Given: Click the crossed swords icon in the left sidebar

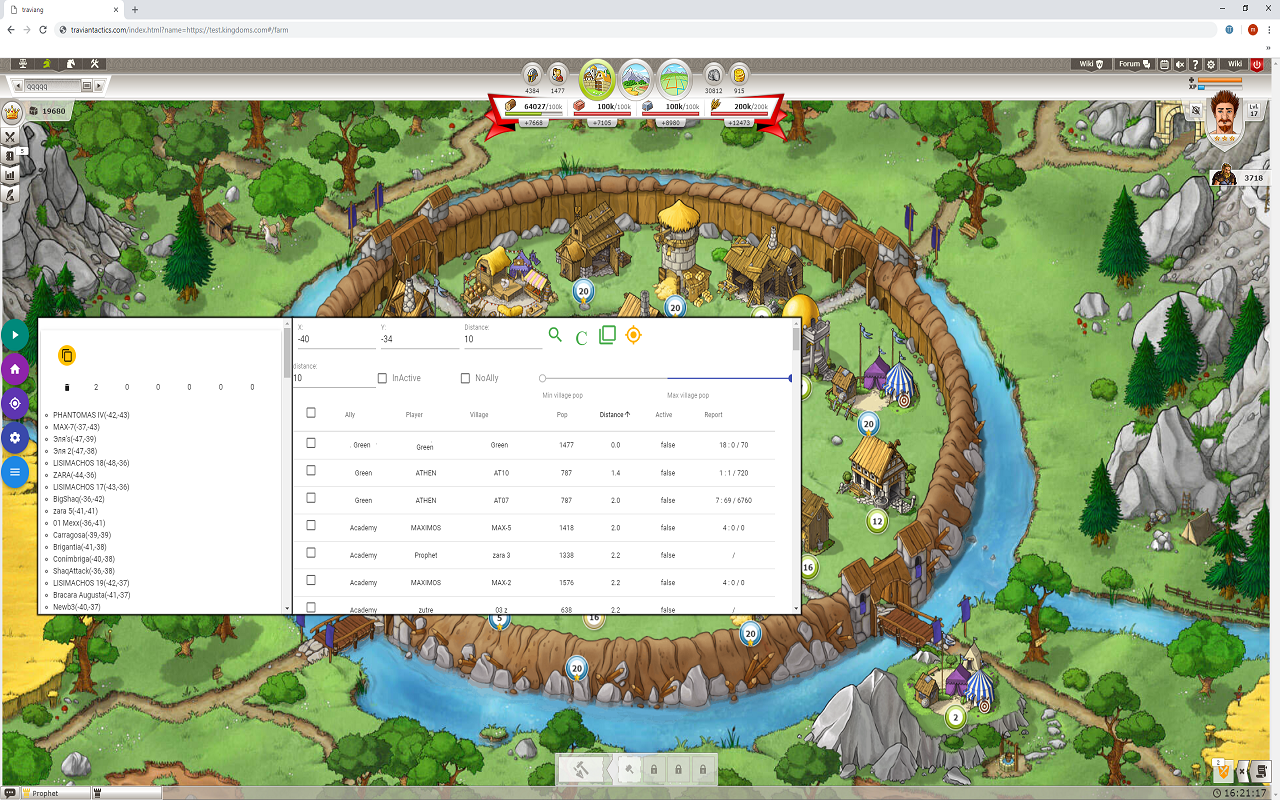Looking at the screenshot, I should (11, 136).
